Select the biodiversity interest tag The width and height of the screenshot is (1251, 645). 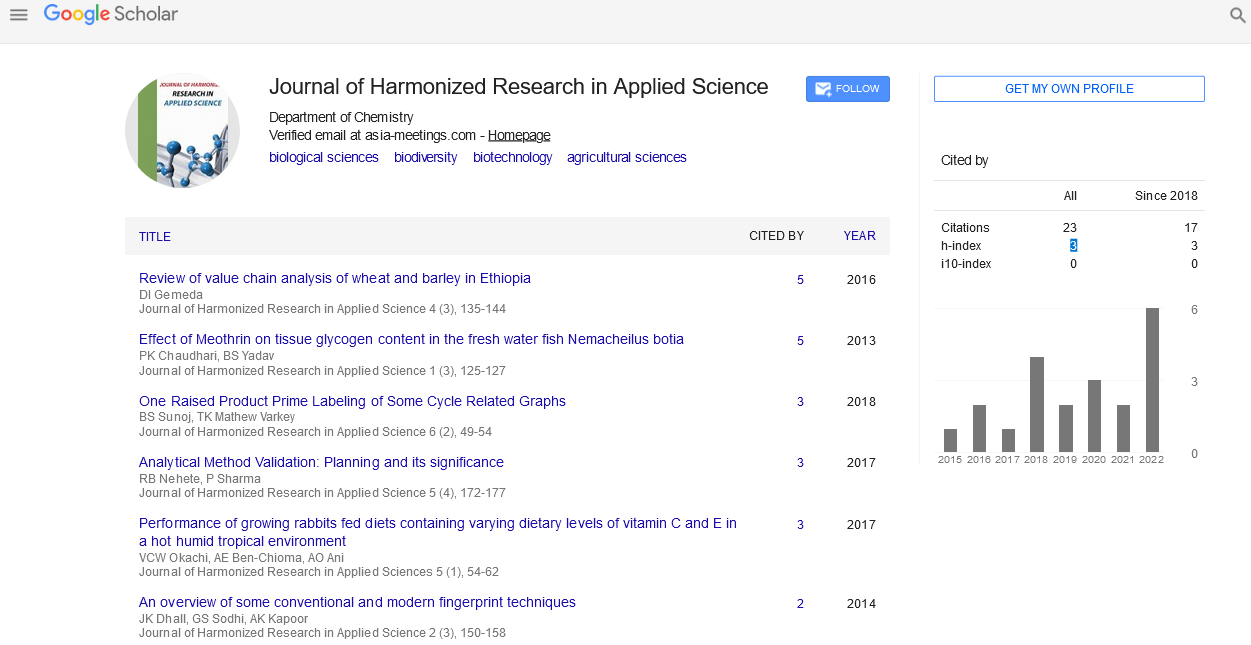click(x=425, y=157)
